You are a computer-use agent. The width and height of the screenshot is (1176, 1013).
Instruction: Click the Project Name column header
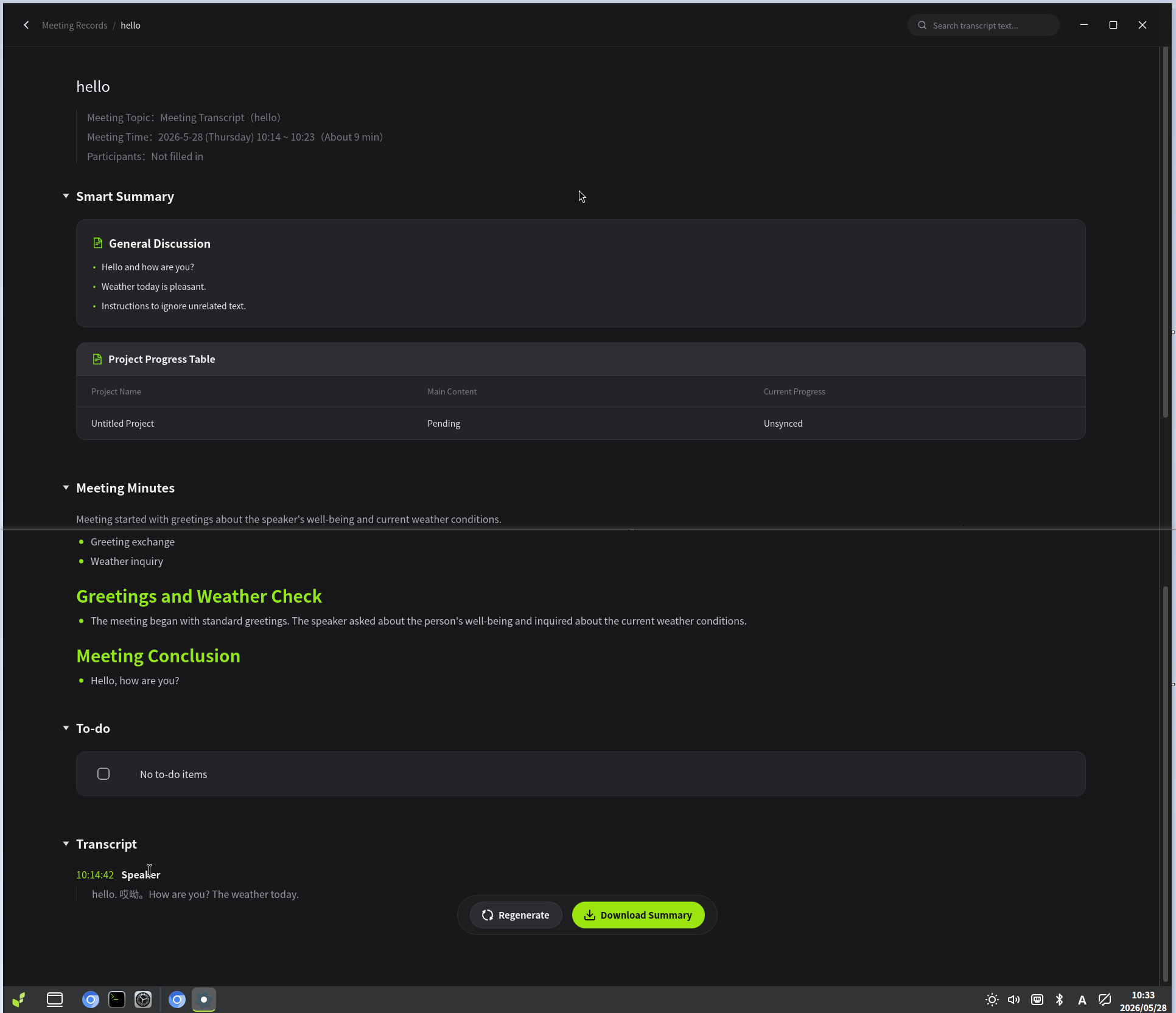point(116,391)
